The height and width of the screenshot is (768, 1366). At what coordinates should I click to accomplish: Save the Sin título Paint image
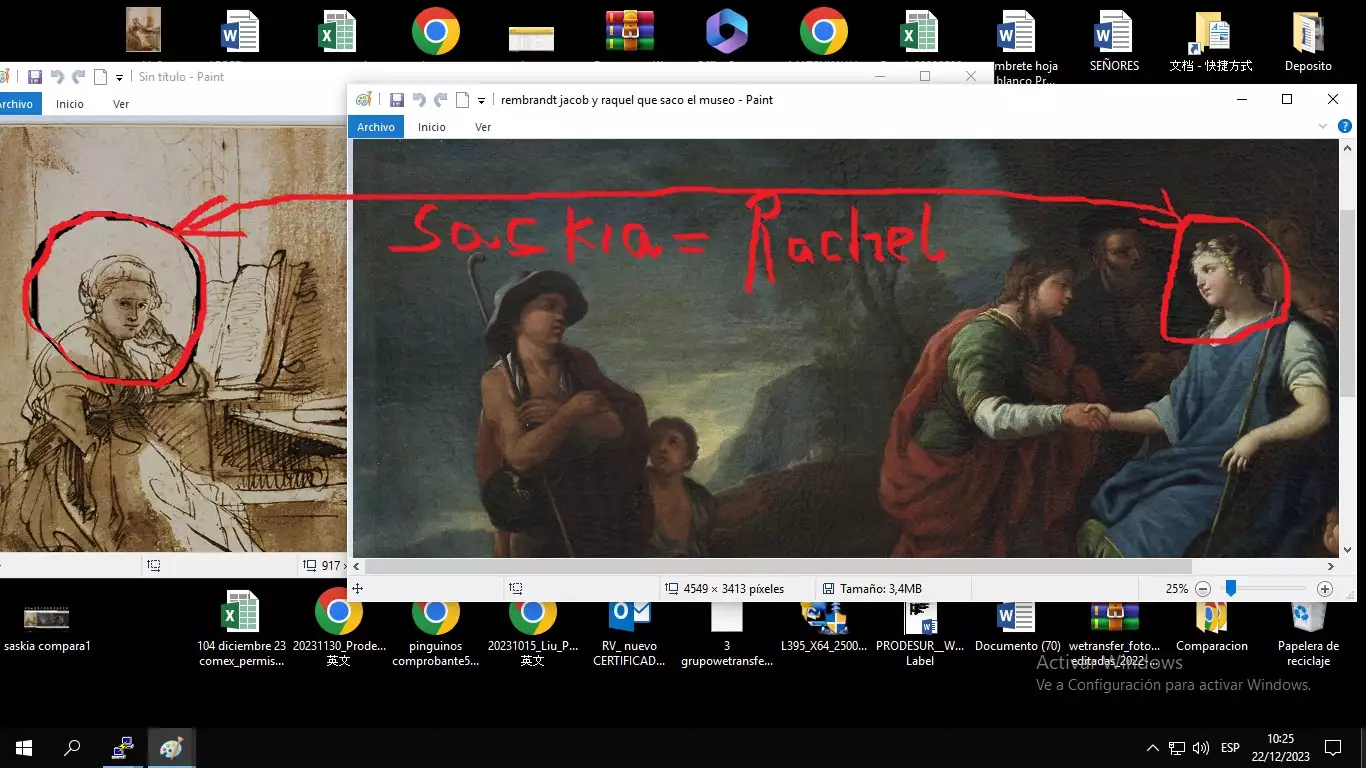point(35,77)
